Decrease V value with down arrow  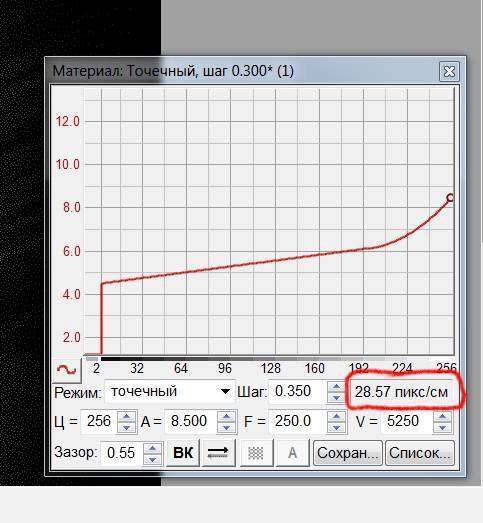tap(443, 427)
